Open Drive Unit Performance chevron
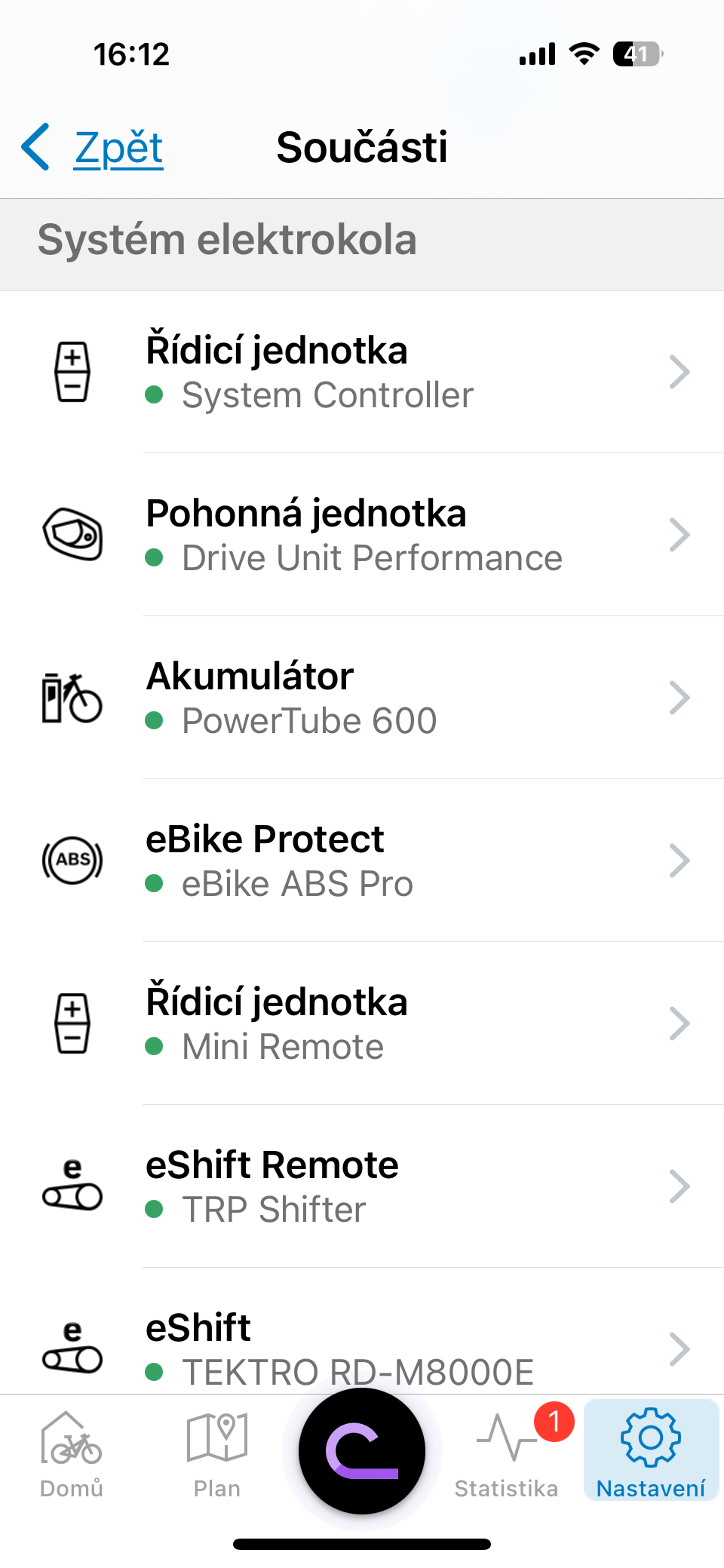 click(680, 535)
